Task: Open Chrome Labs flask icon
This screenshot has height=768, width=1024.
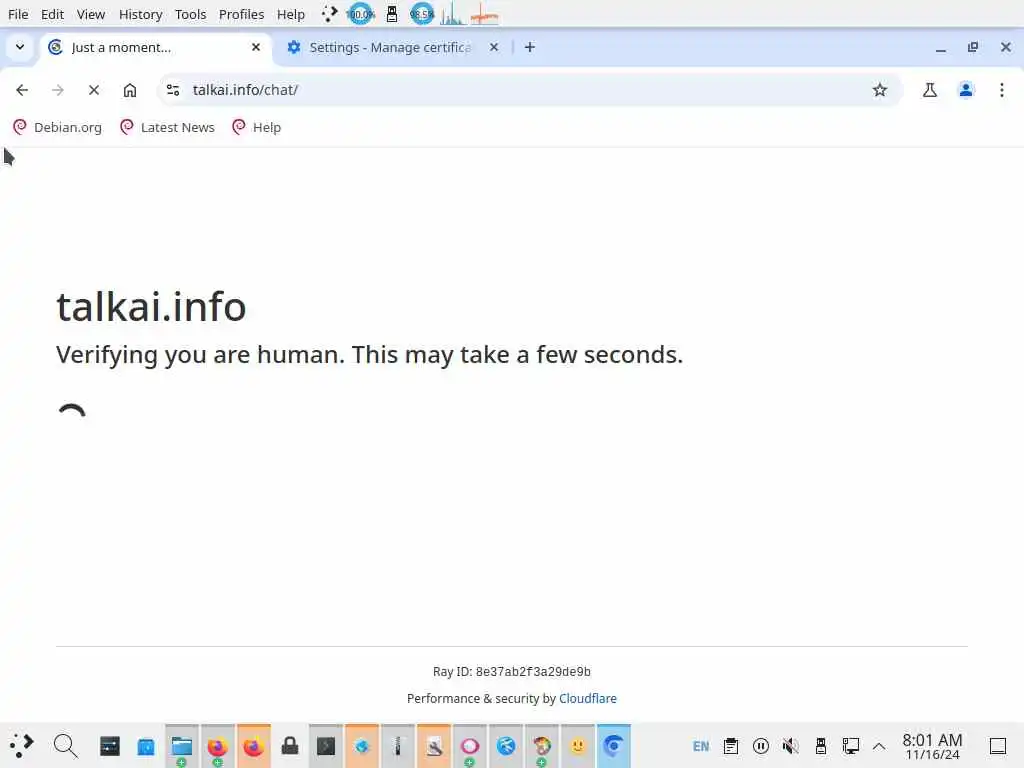Action: pyautogui.click(x=930, y=90)
